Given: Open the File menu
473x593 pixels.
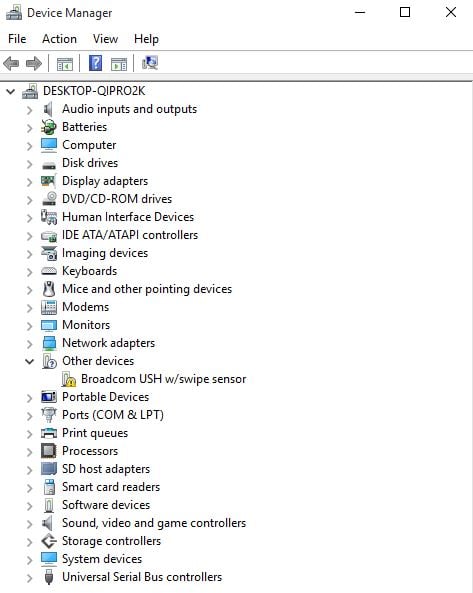Looking at the screenshot, I should 17,39.
